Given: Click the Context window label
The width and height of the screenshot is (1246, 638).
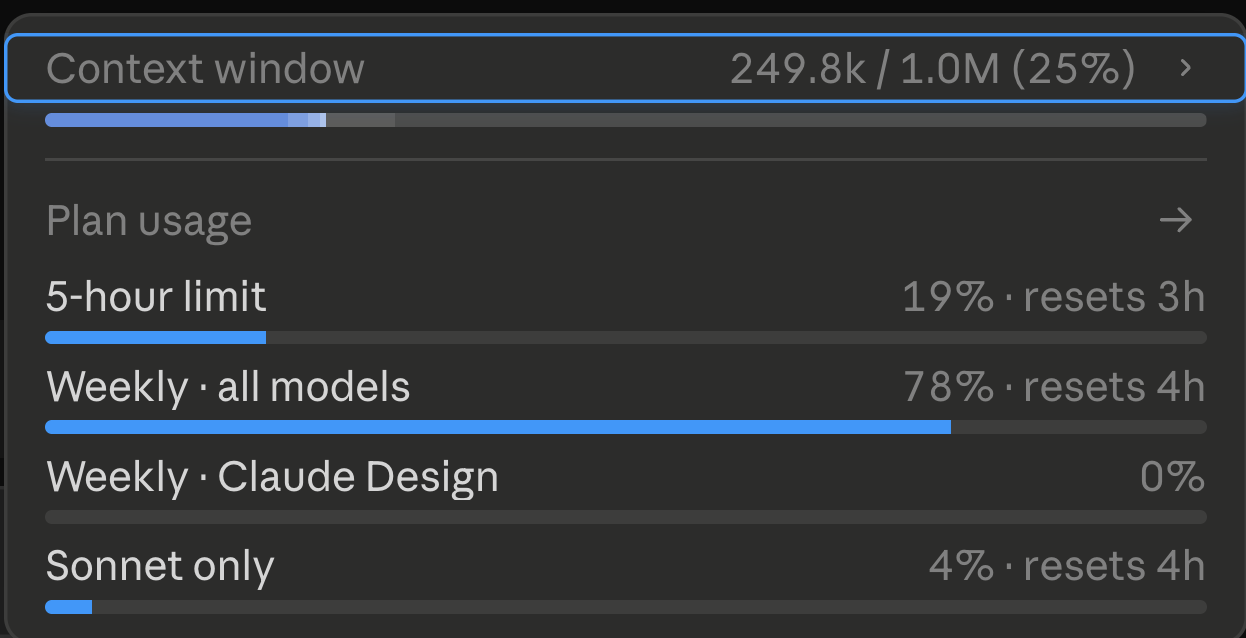Looking at the screenshot, I should coord(205,69).
